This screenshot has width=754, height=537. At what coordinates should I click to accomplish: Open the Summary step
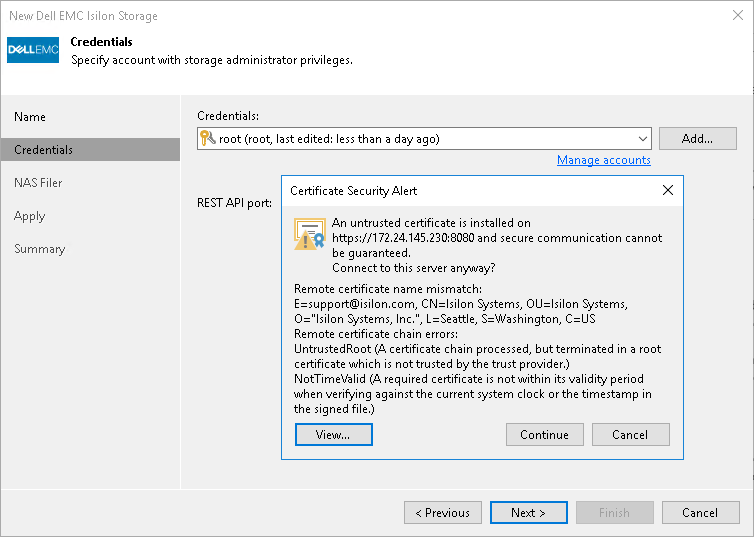[x=40, y=249]
